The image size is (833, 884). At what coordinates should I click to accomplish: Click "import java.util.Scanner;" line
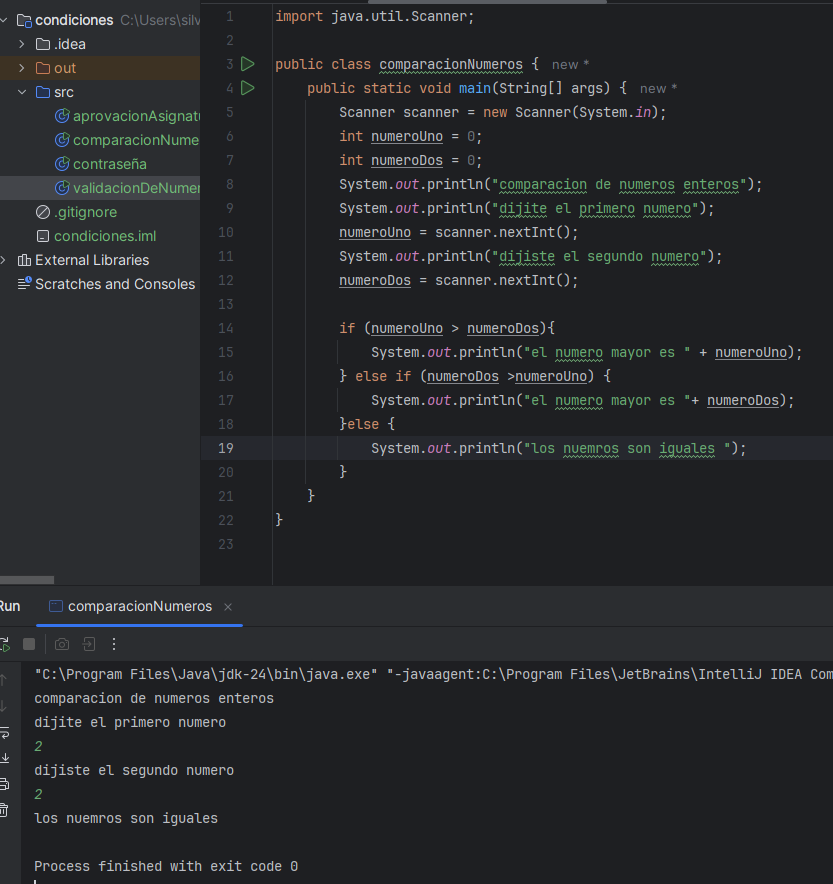coord(375,16)
